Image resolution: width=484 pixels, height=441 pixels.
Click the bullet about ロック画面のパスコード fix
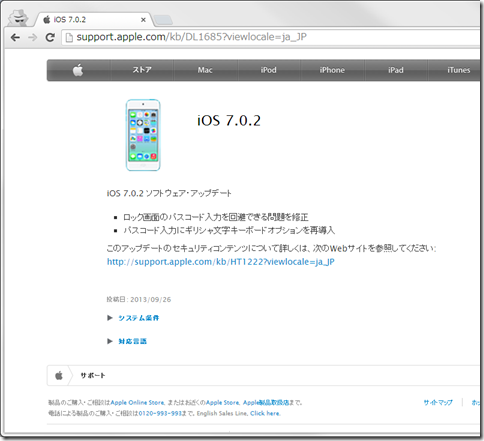coord(216,217)
